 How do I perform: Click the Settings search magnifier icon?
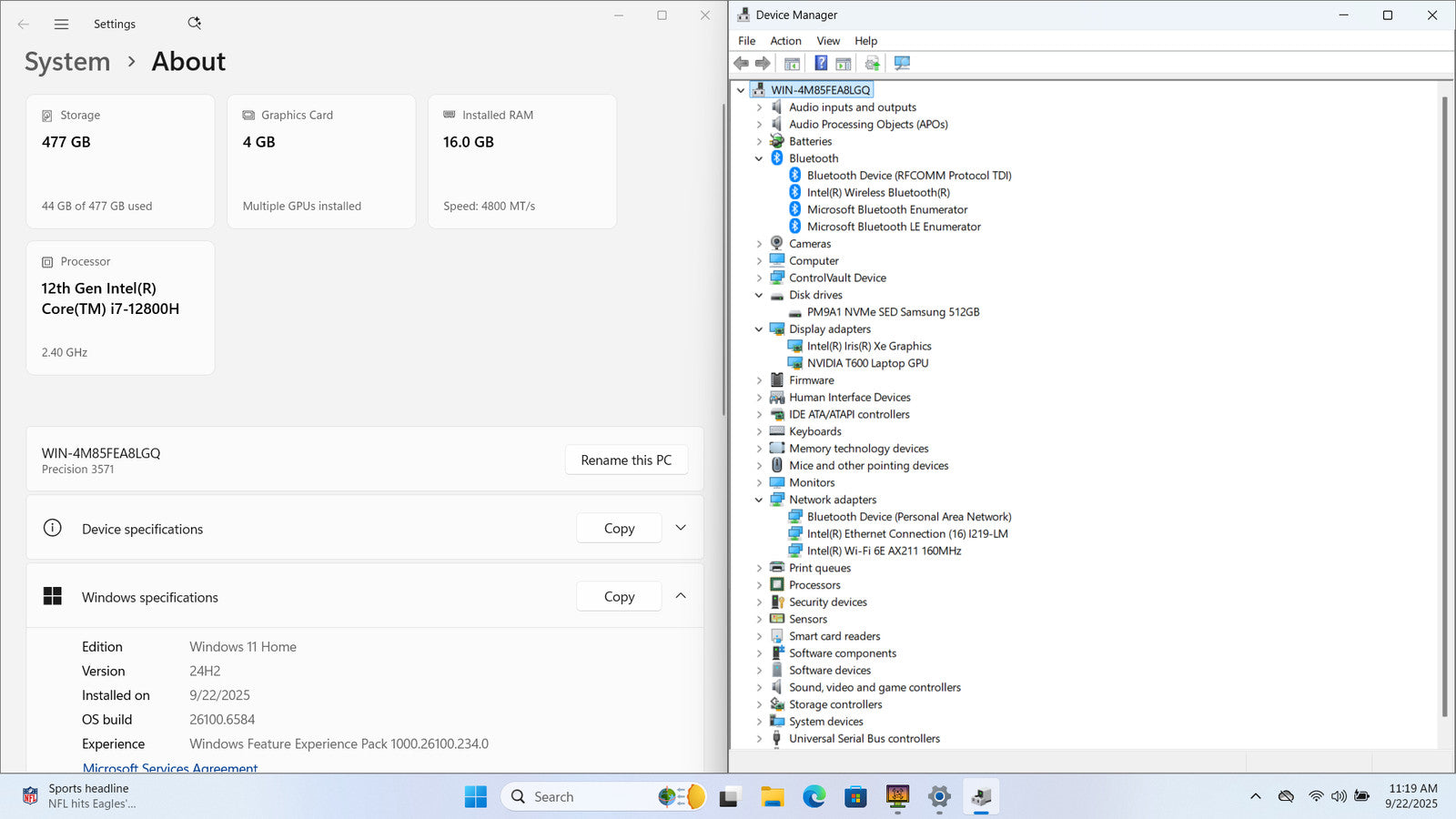coord(194,24)
